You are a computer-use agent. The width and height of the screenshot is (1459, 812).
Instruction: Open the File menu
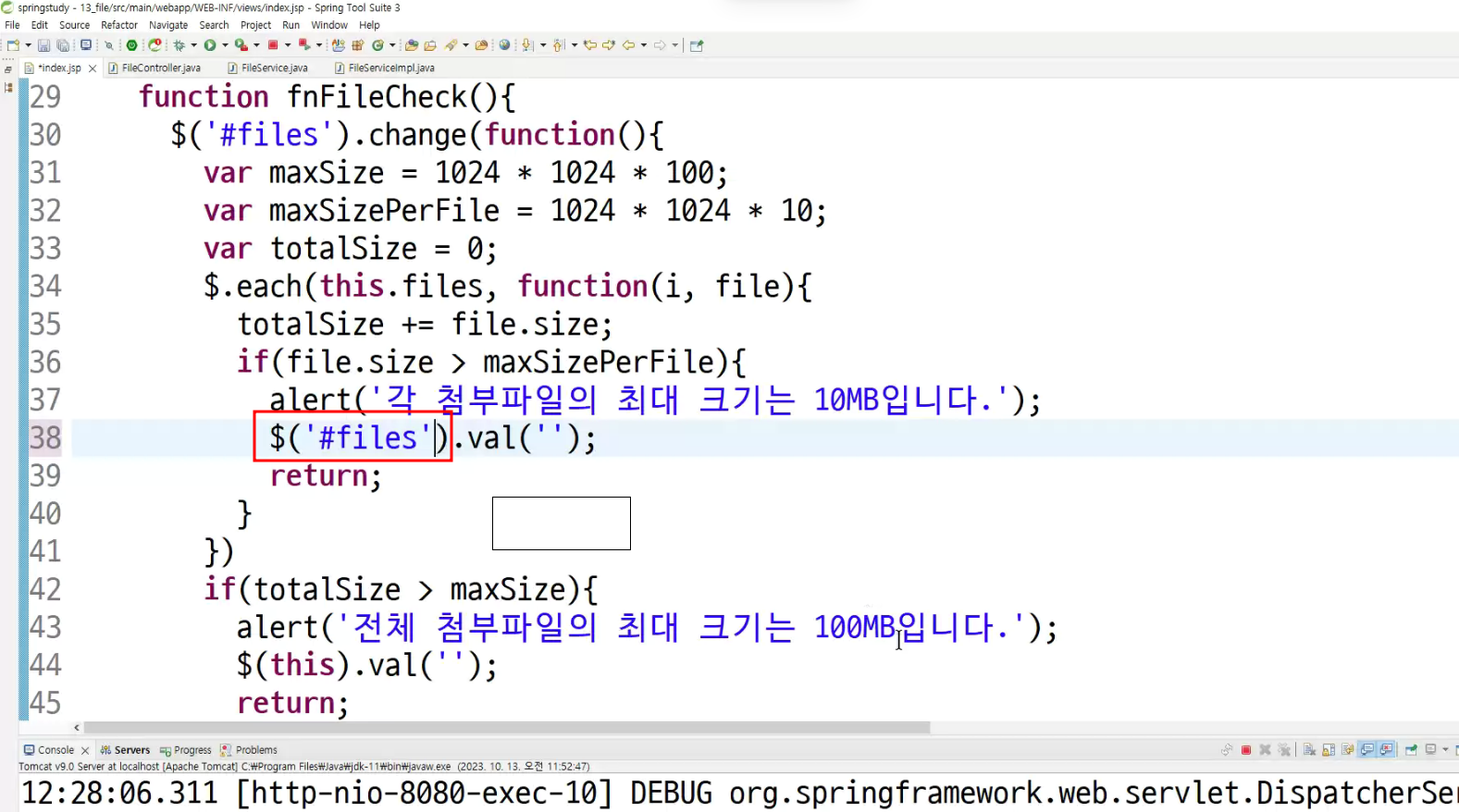coord(12,25)
